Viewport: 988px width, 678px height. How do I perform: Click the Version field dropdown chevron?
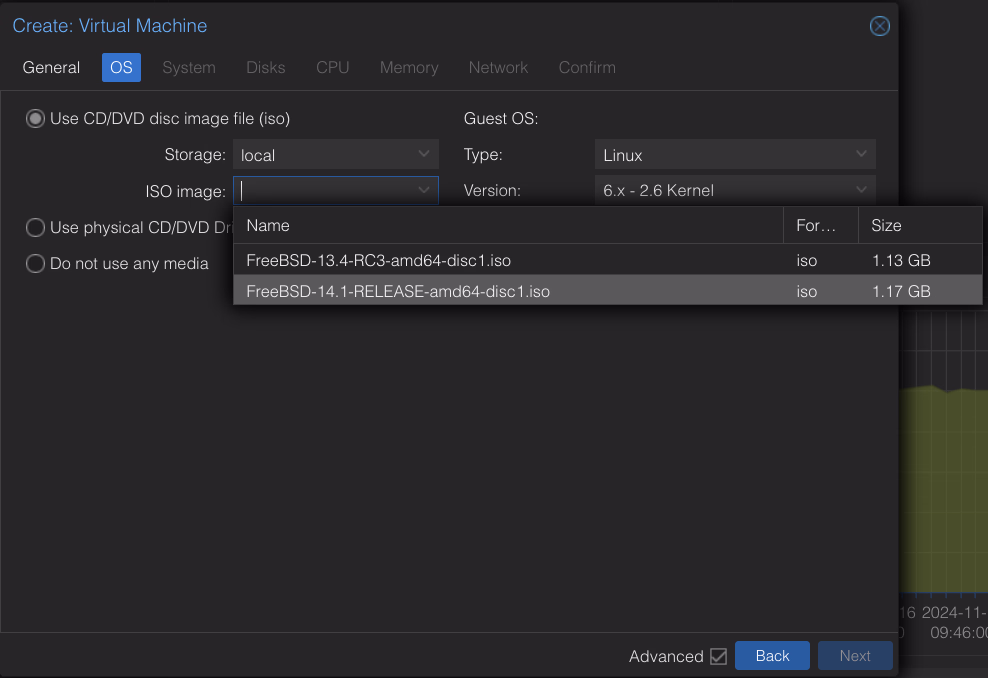[861, 190]
